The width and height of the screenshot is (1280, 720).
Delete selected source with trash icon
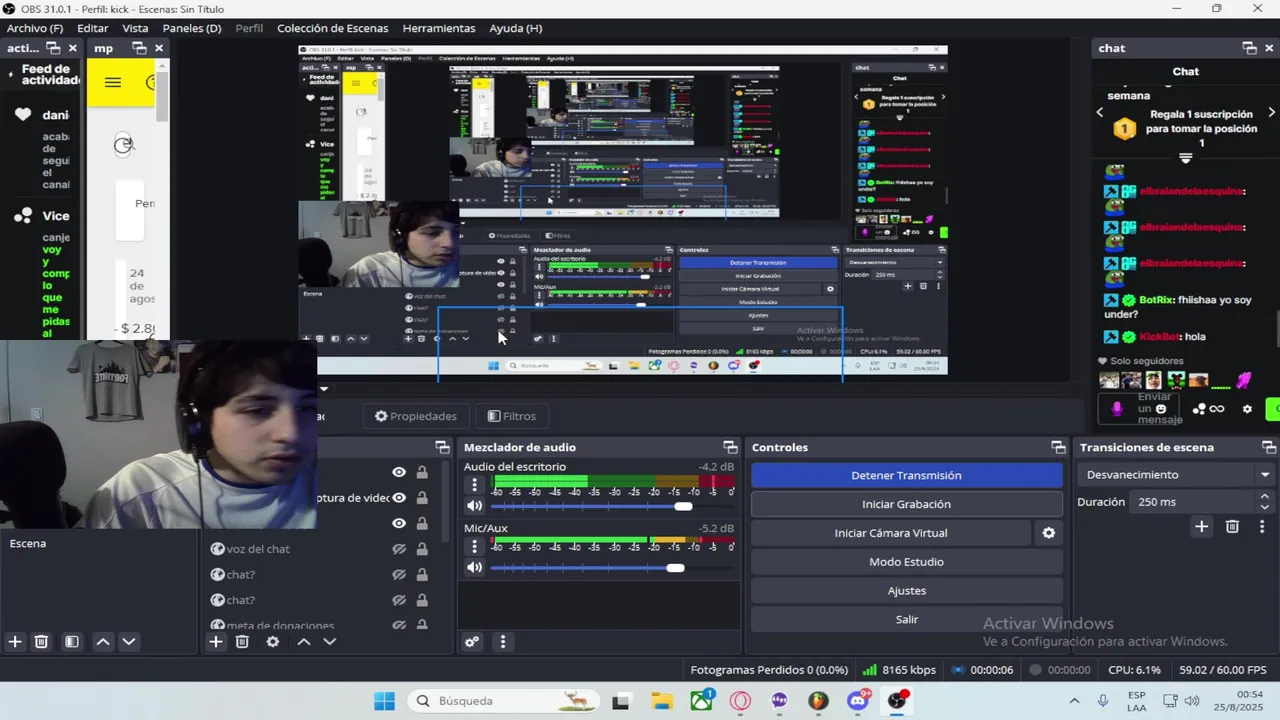(242, 642)
